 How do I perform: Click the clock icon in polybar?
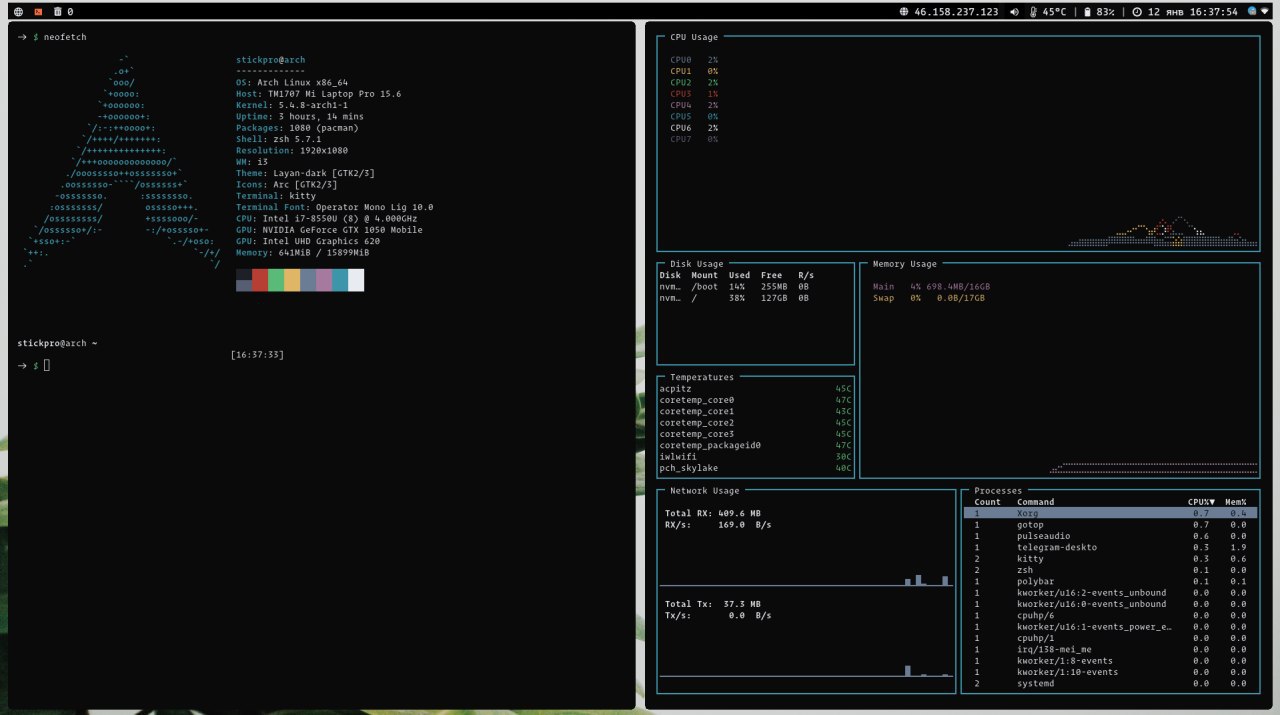coord(1137,12)
